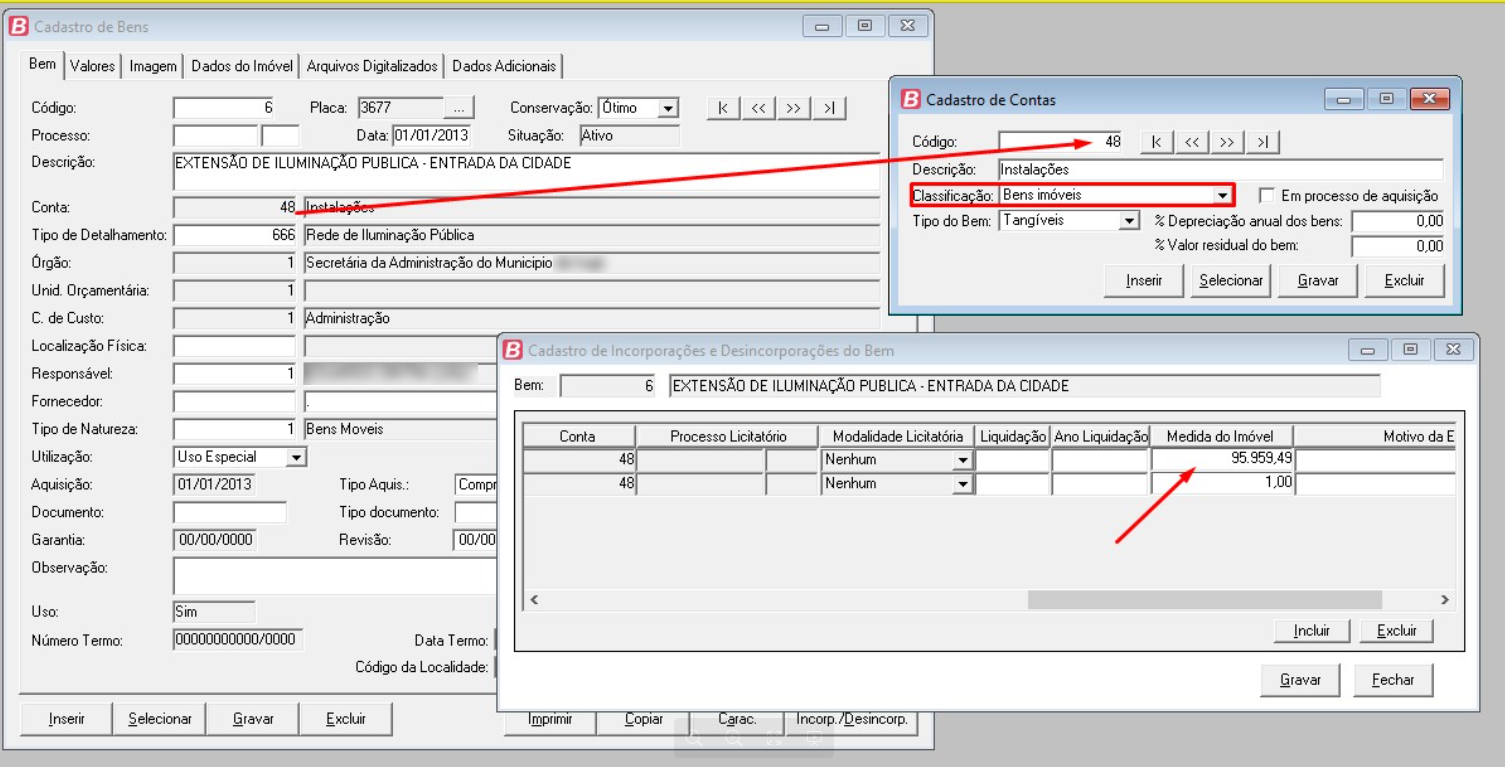Open Modalidade Licitatória dropdown in 95.959,49 row
The width and height of the screenshot is (1505, 767).
962,460
